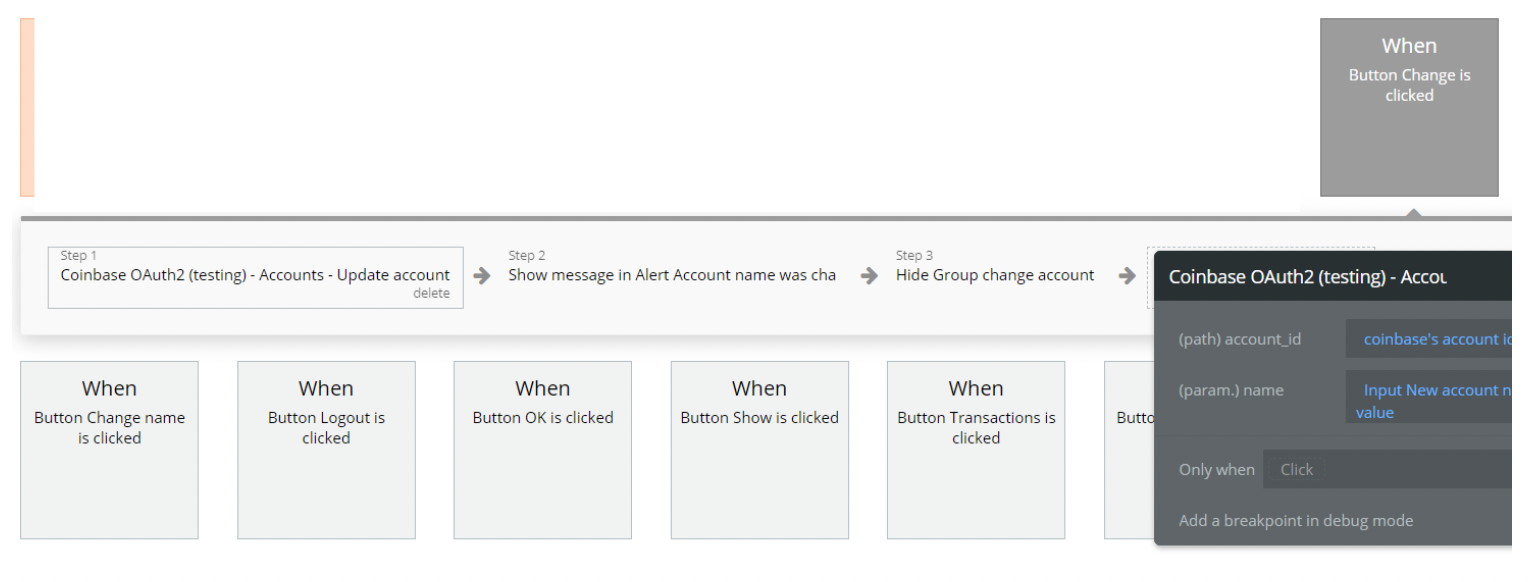Viewport: 1534px width, 582px height.
Task: Click the Coinbase OAuth2 panel title bar
Action: click(1333, 277)
